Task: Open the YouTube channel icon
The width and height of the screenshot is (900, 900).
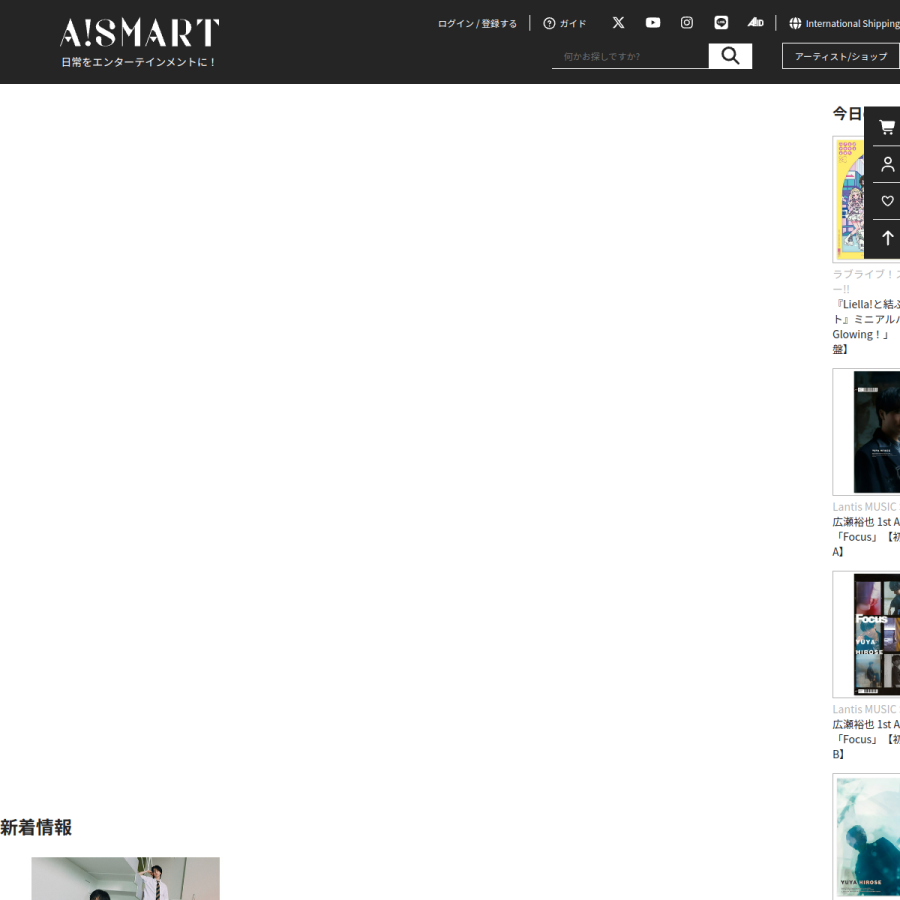Action: click(653, 22)
